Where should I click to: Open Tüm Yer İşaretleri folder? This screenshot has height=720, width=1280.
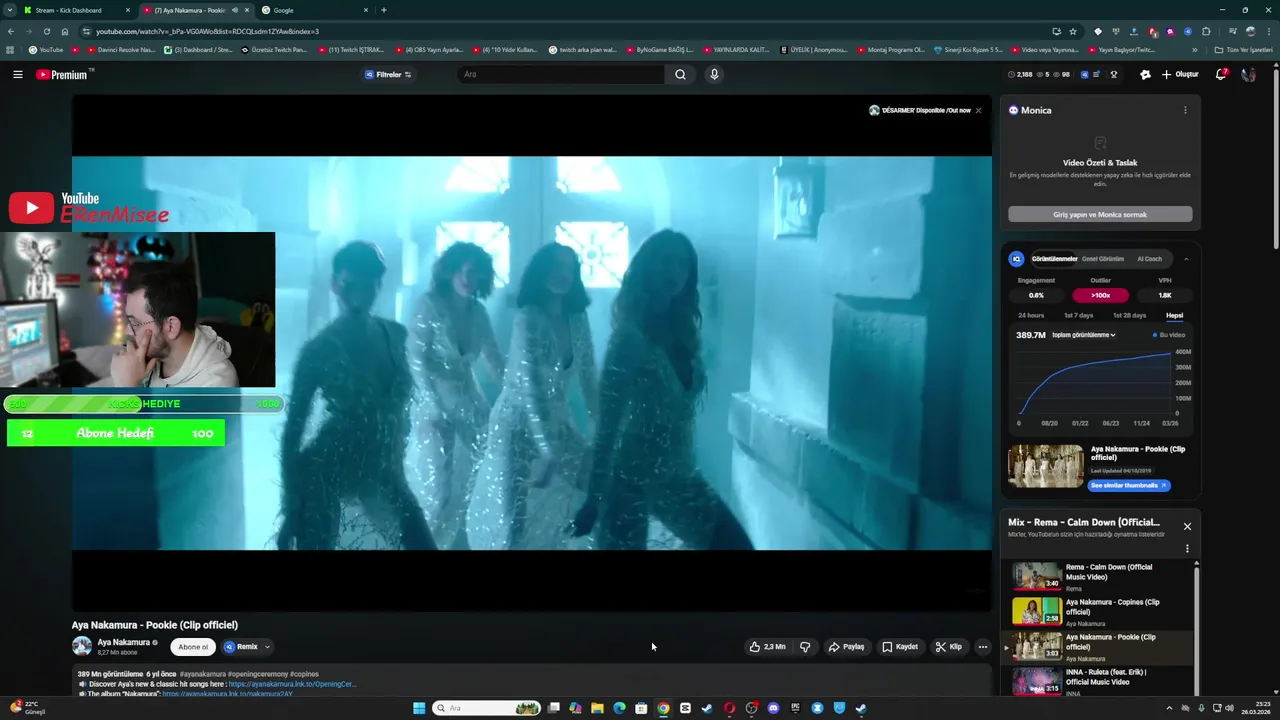1243,50
